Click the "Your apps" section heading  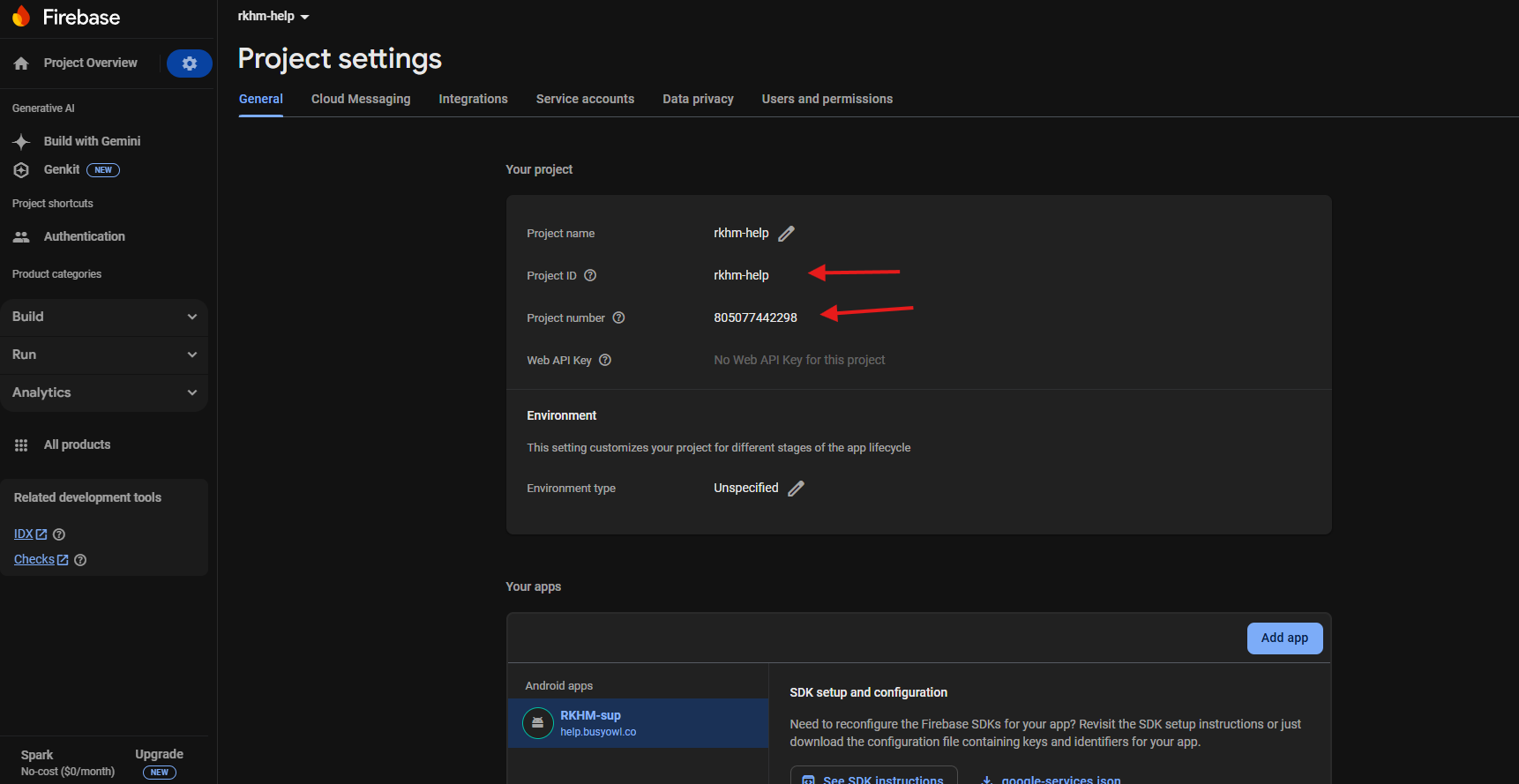point(534,586)
